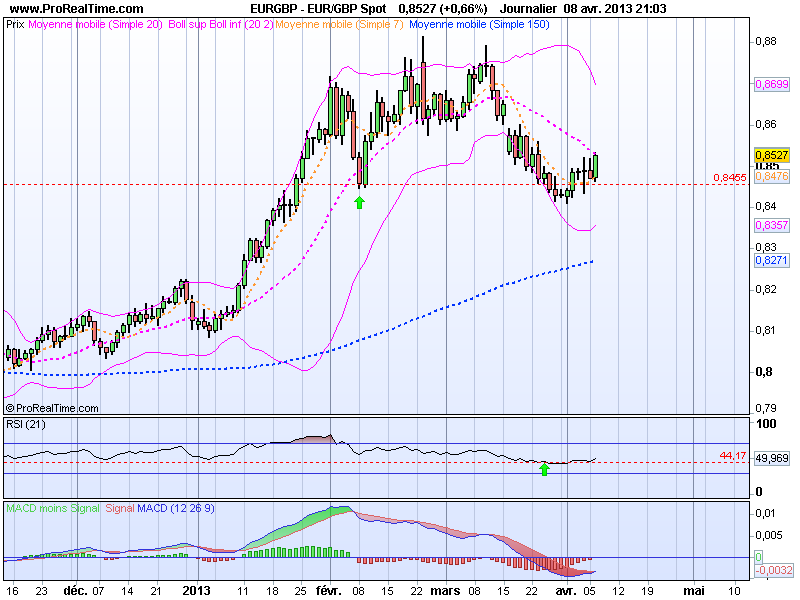Toggle the dashed red alert line at 0.8455
The height and width of the screenshot is (600, 800).
400,183
